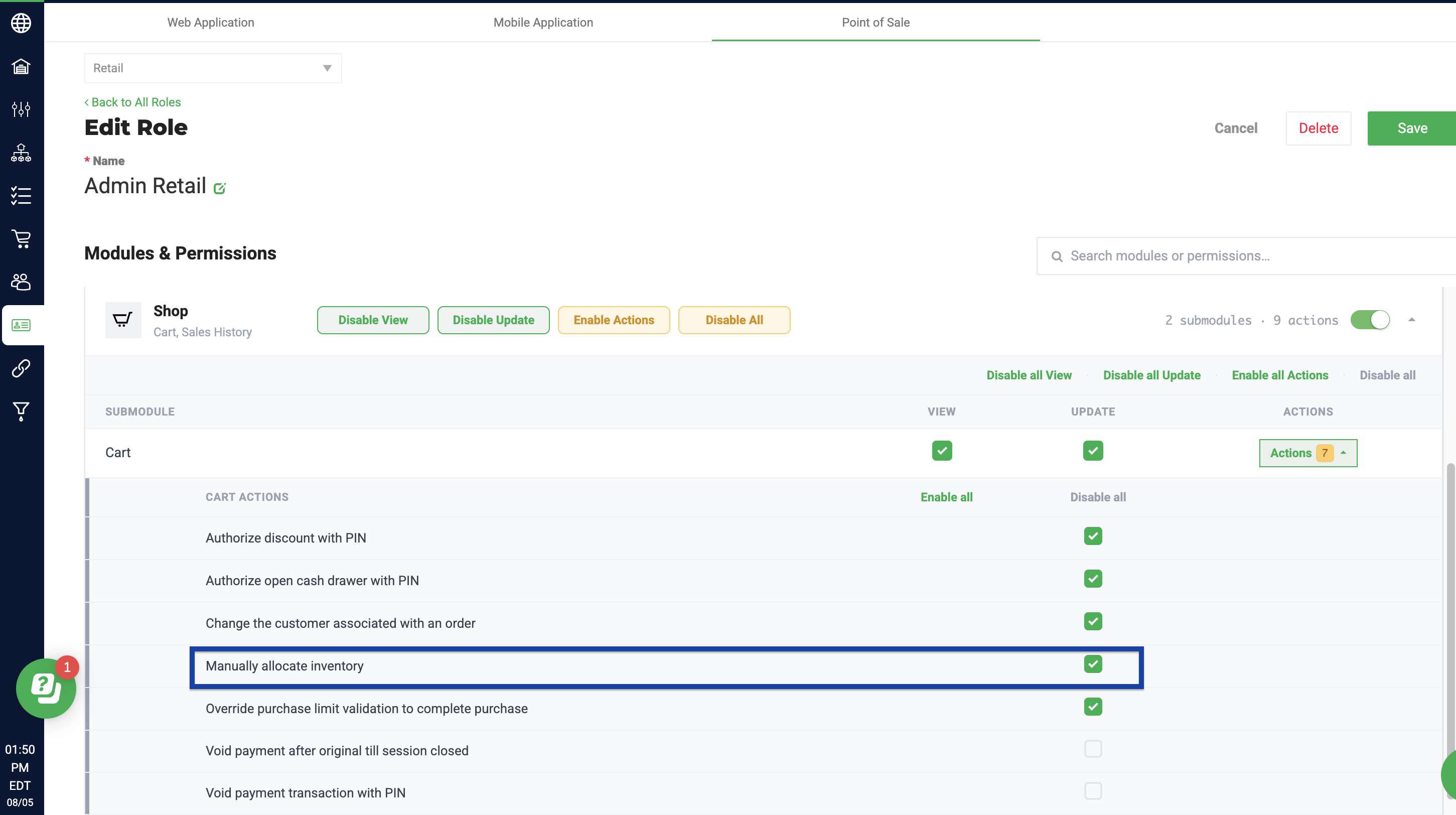Collapse the Shop module section
The image size is (1456, 815).
(x=1411, y=320)
